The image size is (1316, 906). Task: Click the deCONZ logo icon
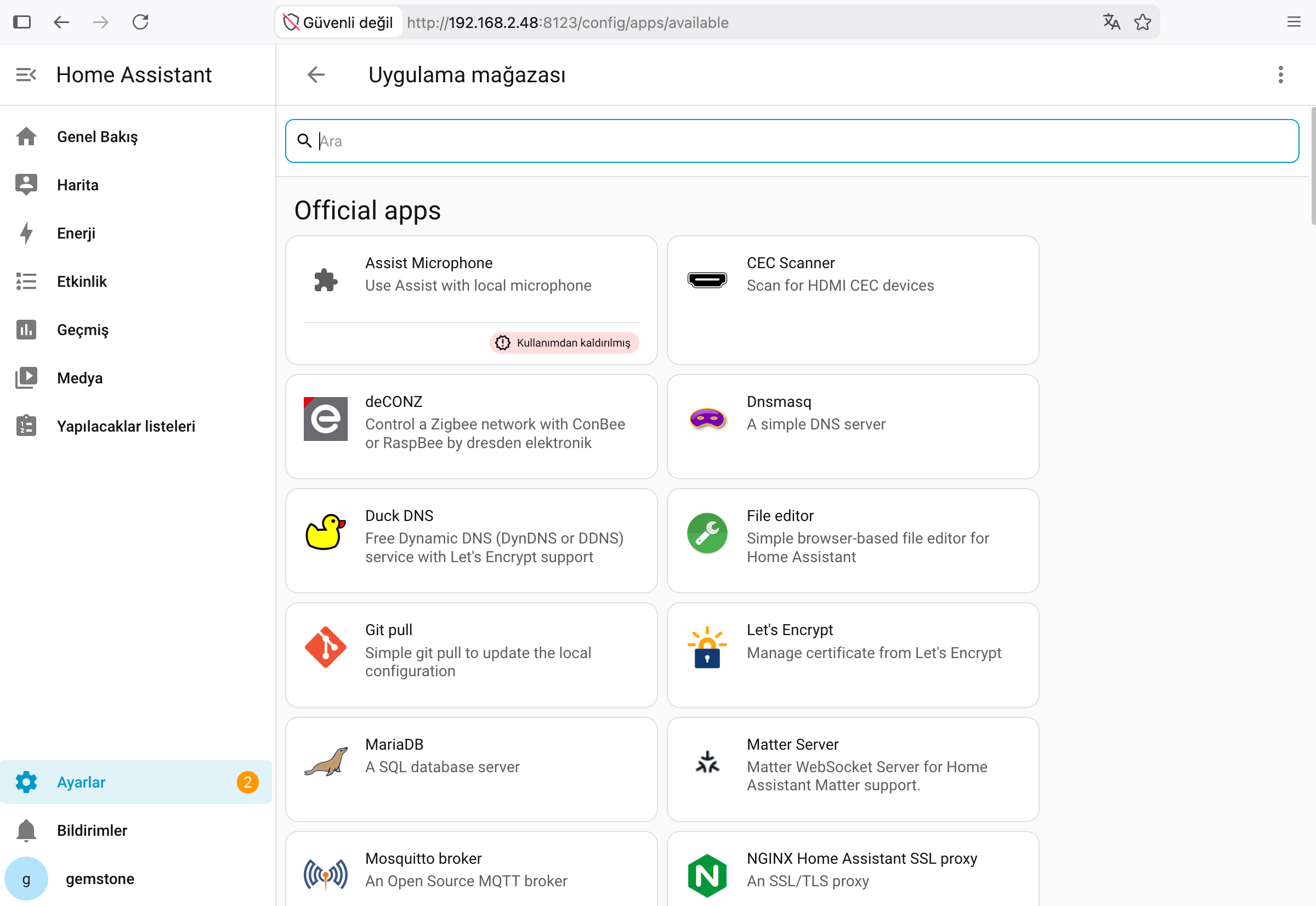(326, 419)
